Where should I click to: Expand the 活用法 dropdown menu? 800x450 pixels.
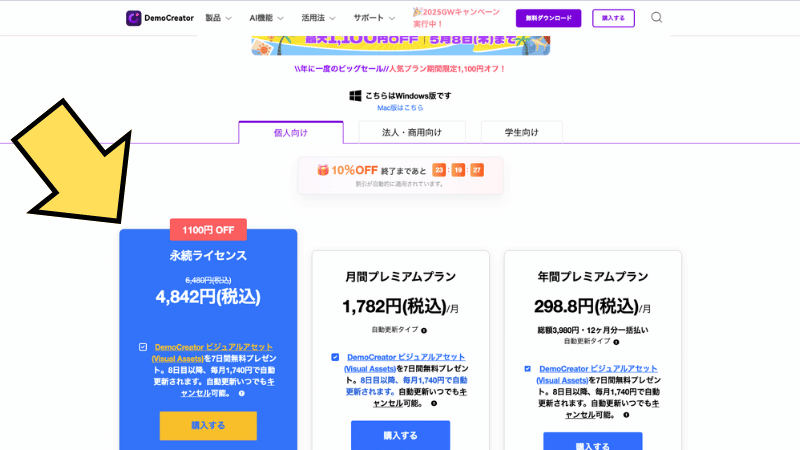tap(318, 18)
